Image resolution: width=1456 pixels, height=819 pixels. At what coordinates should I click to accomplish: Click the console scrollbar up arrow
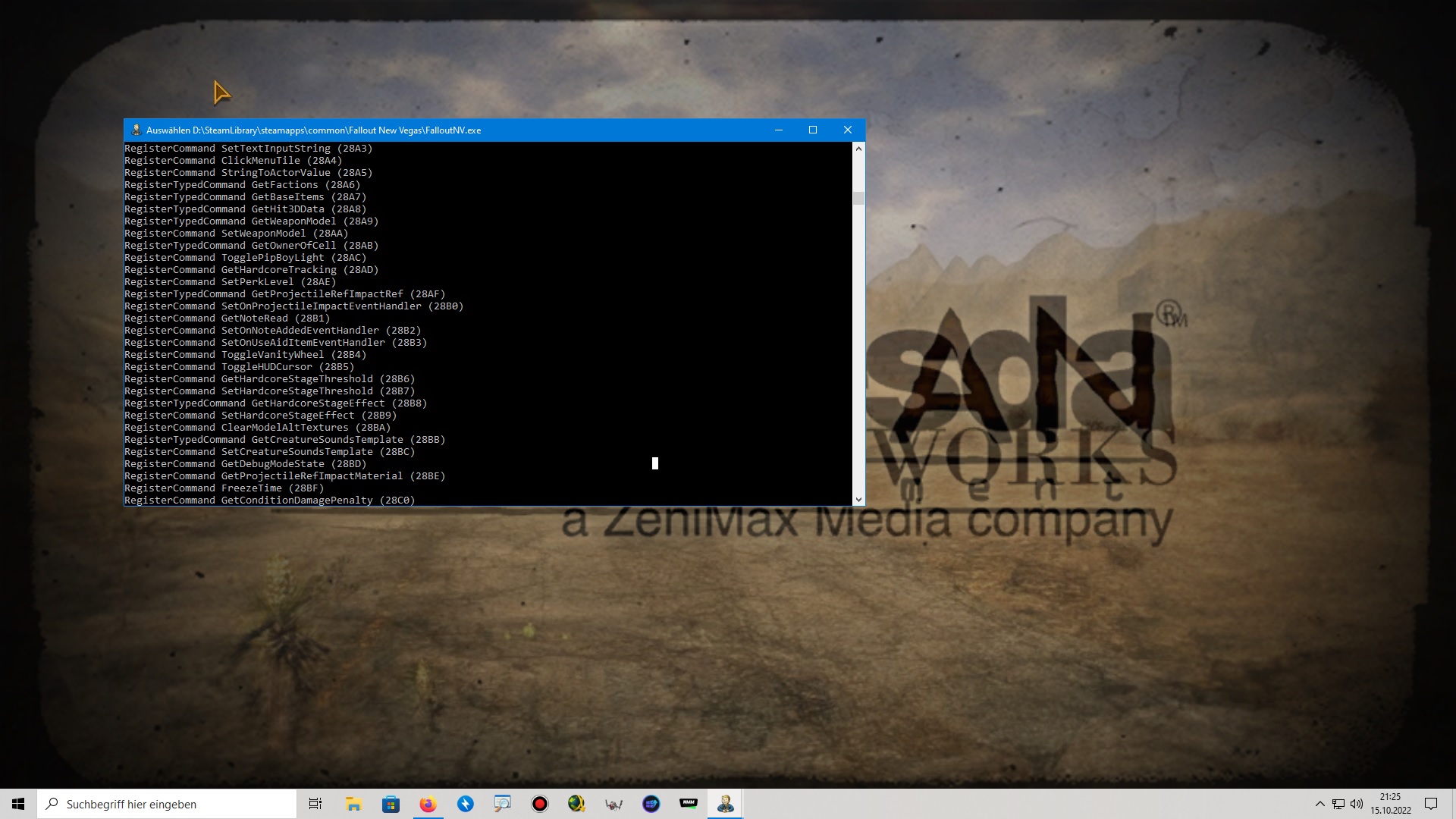tap(858, 149)
